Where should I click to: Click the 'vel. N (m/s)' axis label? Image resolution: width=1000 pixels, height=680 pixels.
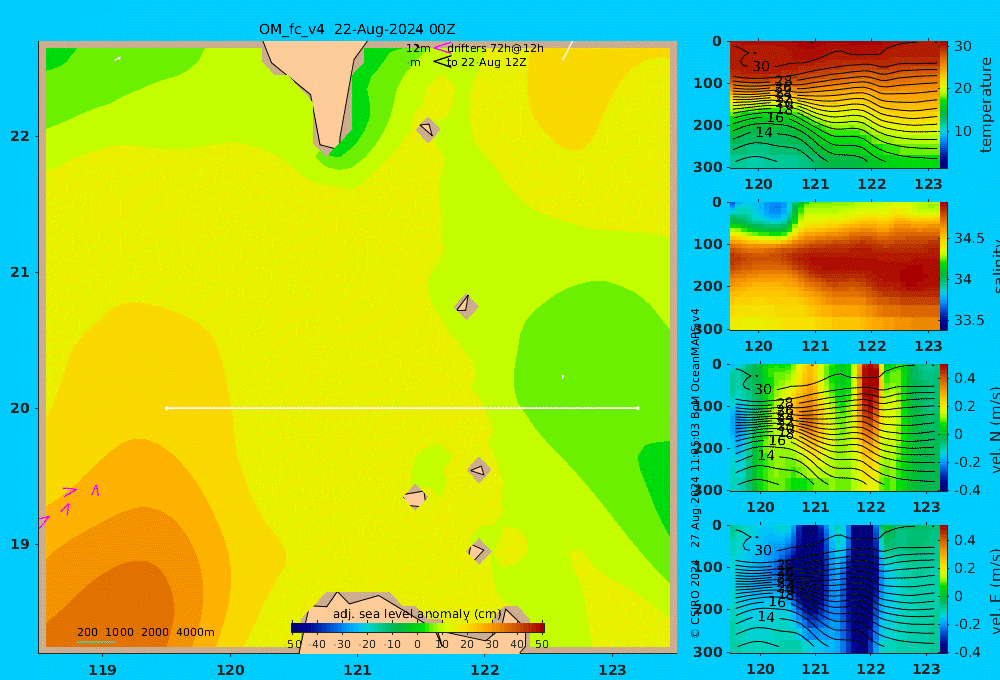coord(996,429)
